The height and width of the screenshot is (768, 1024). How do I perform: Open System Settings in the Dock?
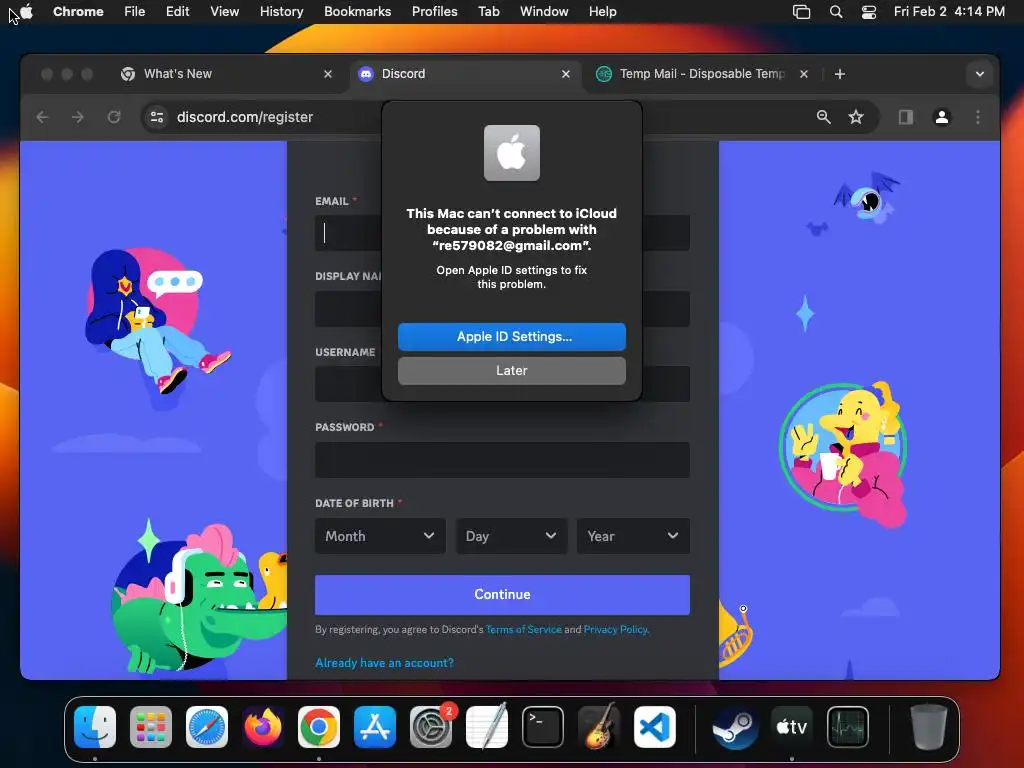click(431, 727)
